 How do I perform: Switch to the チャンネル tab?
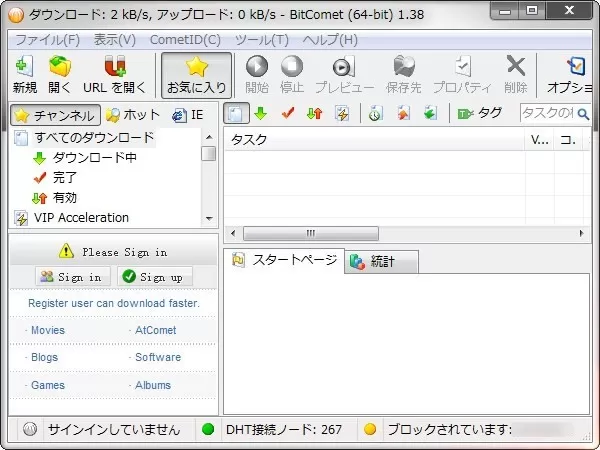[x=55, y=115]
